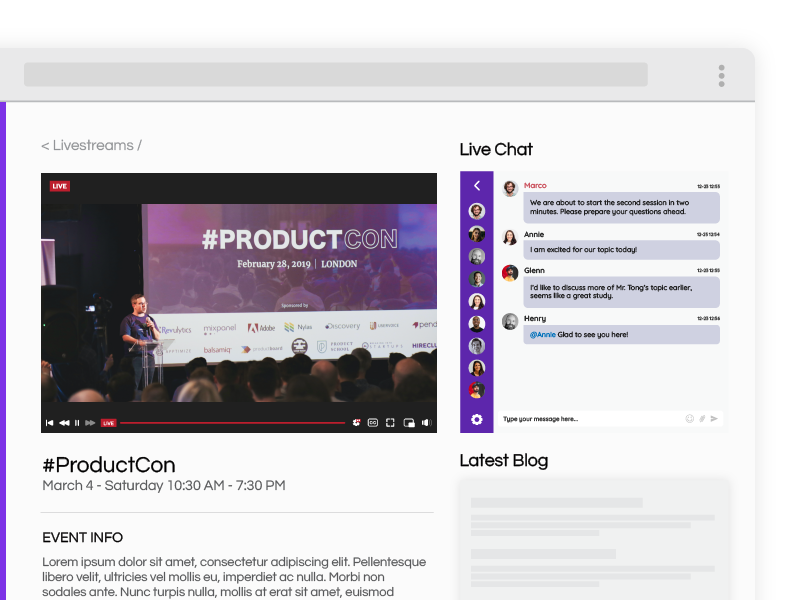Click the browser address bar
Viewport: 800px width, 600px height.
coord(335,75)
